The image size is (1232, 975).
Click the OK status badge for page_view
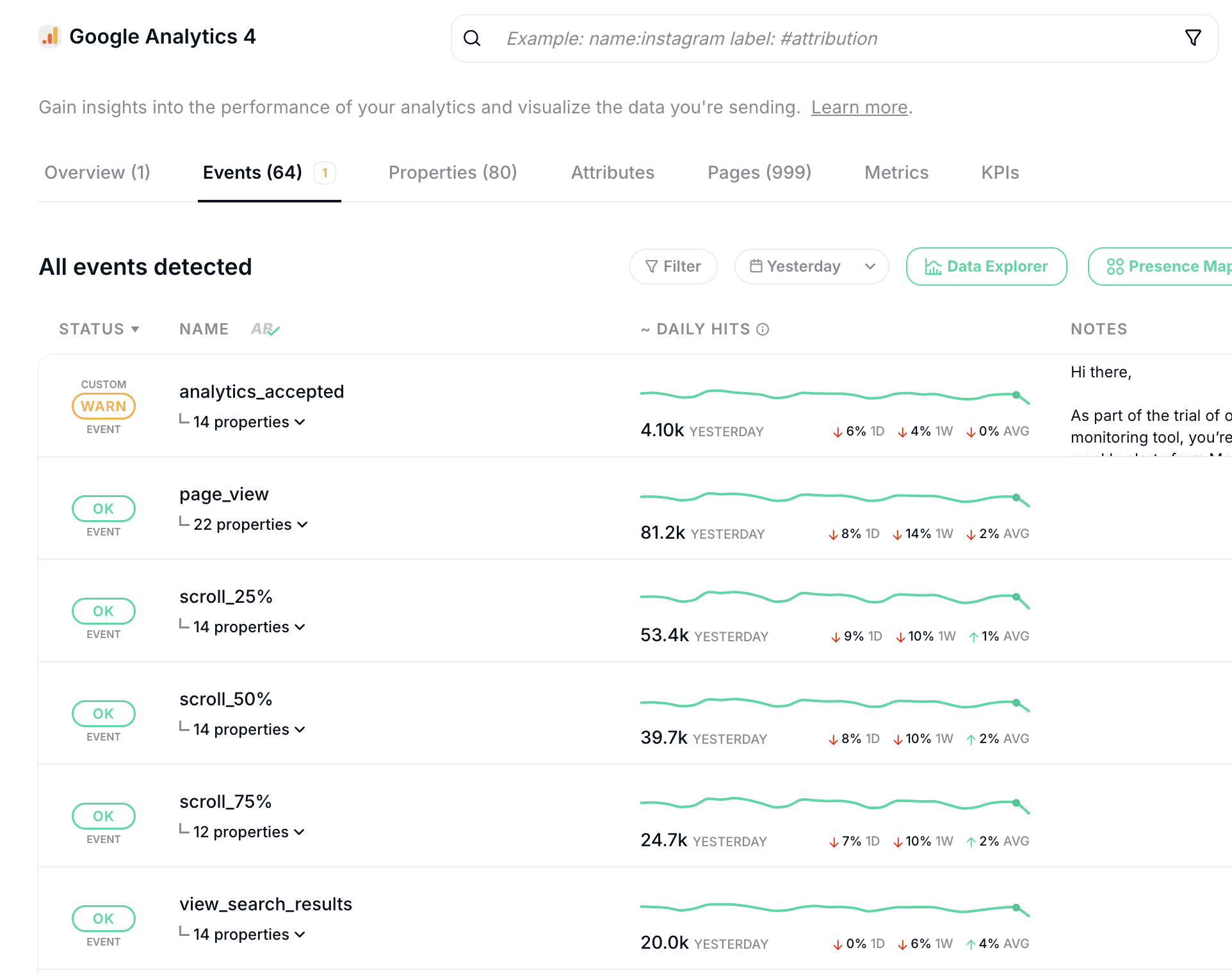click(104, 509)
